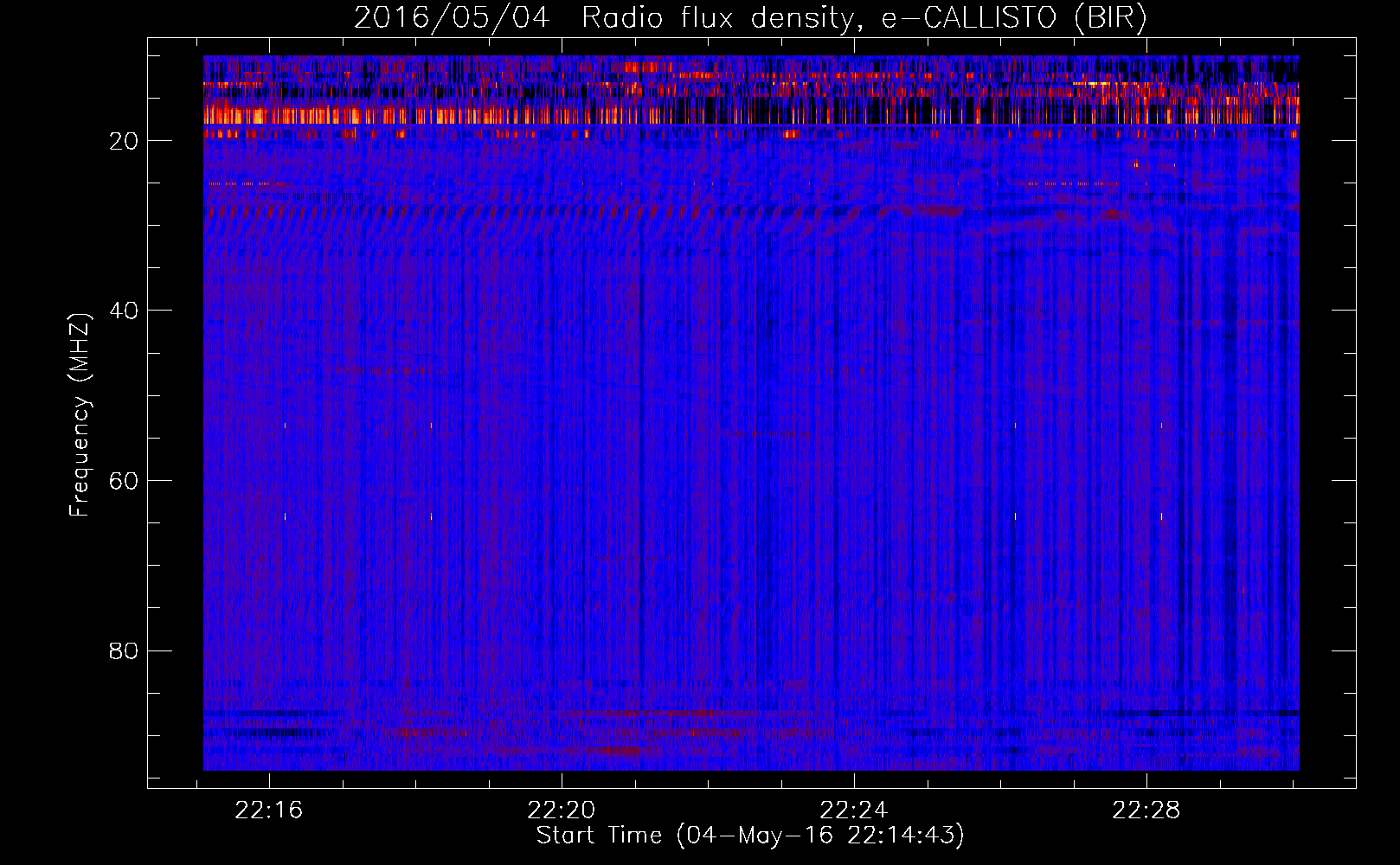This screenshot has width=1400, height=865.
Task: Click the 22:20 time tick label
Action: tap(562, 811)
